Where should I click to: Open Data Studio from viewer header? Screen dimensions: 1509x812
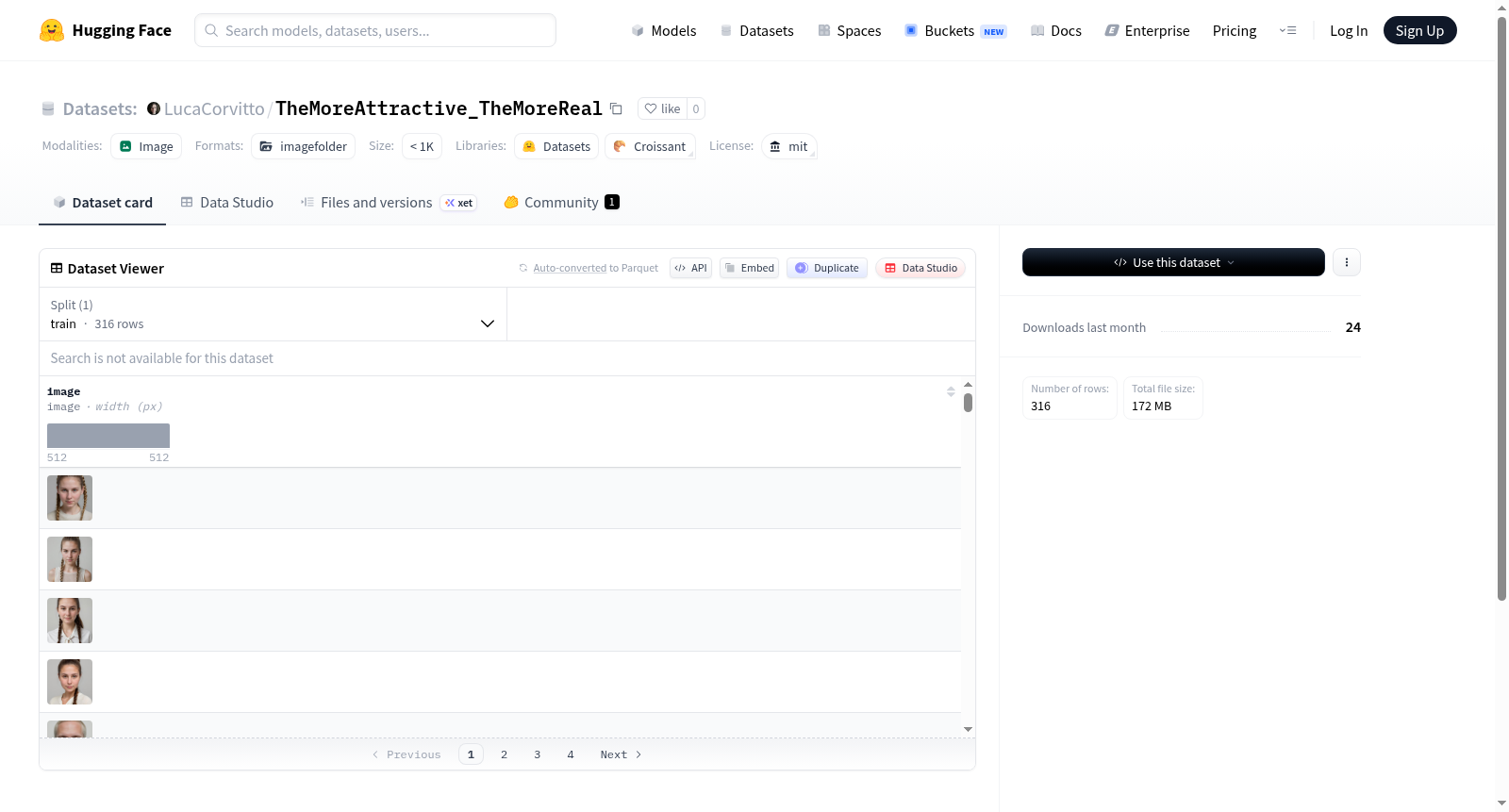click(x=920, y=268)
